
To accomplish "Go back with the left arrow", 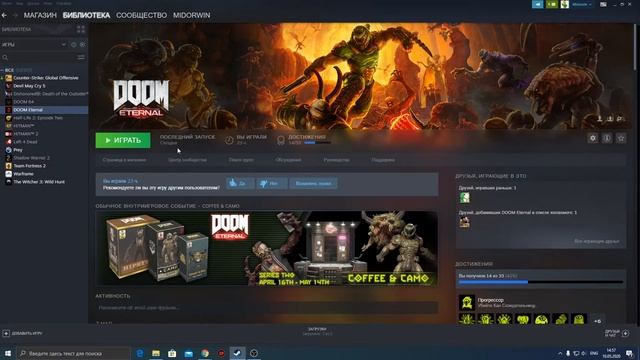I will [x=4, y=15].
